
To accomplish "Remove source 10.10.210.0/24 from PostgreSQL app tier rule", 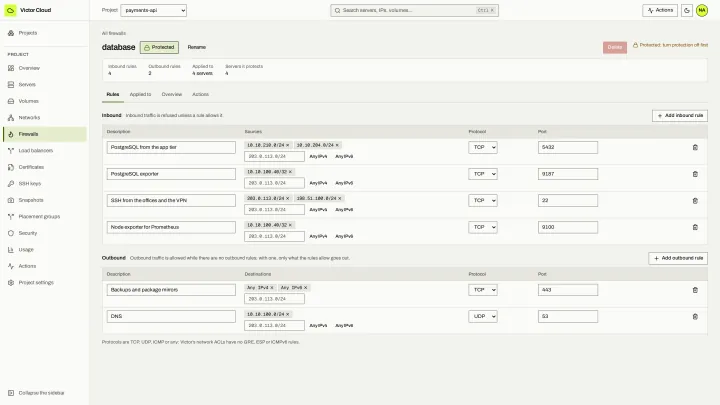I will 288,145.
